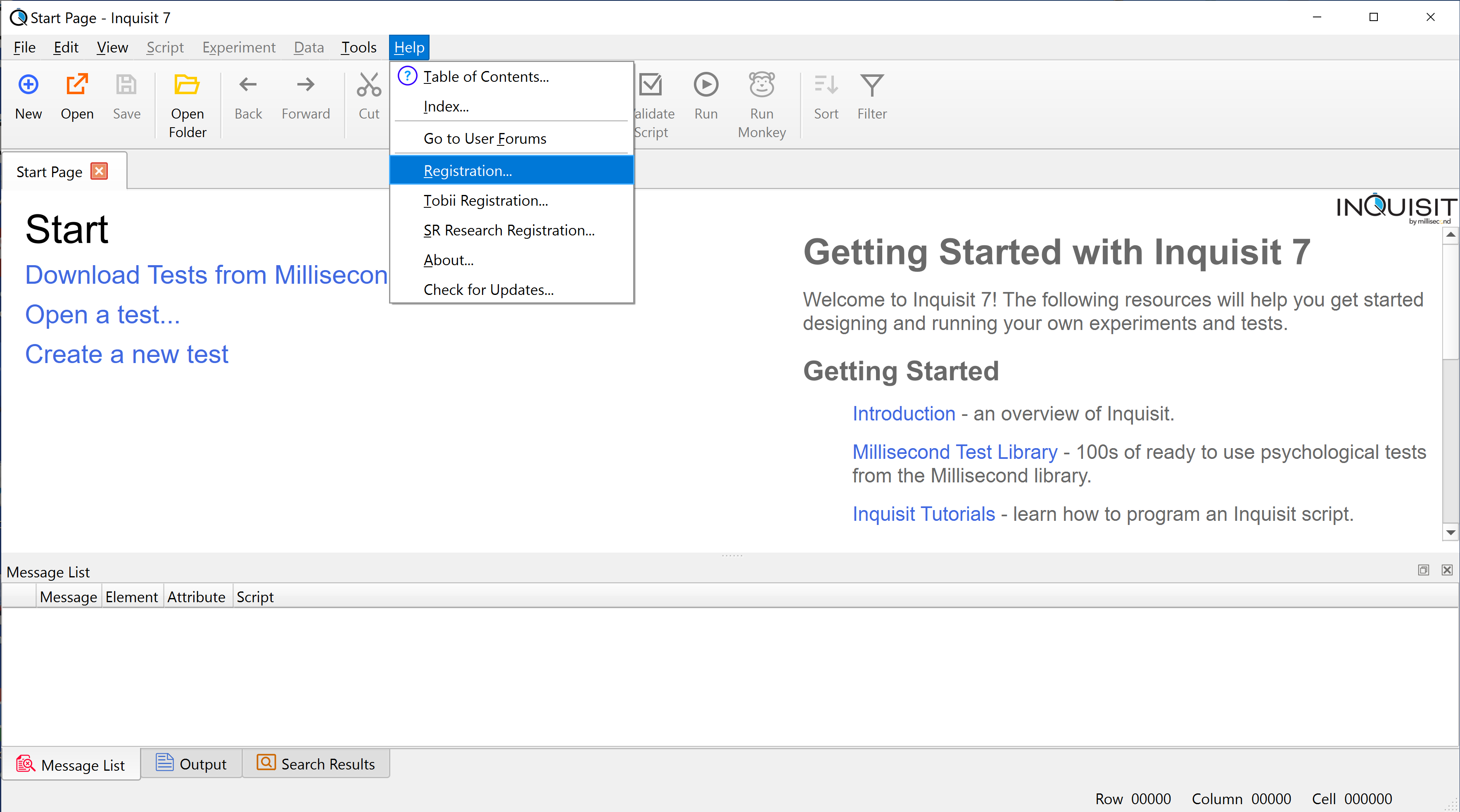This screenshot has width=1460, height=812.
Task: Click the Millisecond Test Library link
Action: point(954,451)
